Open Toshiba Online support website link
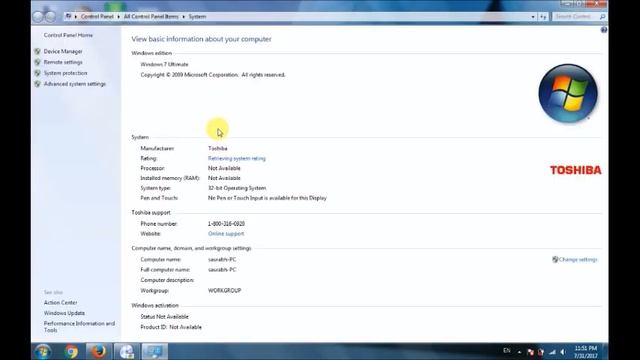 click(x=226, y=234)
